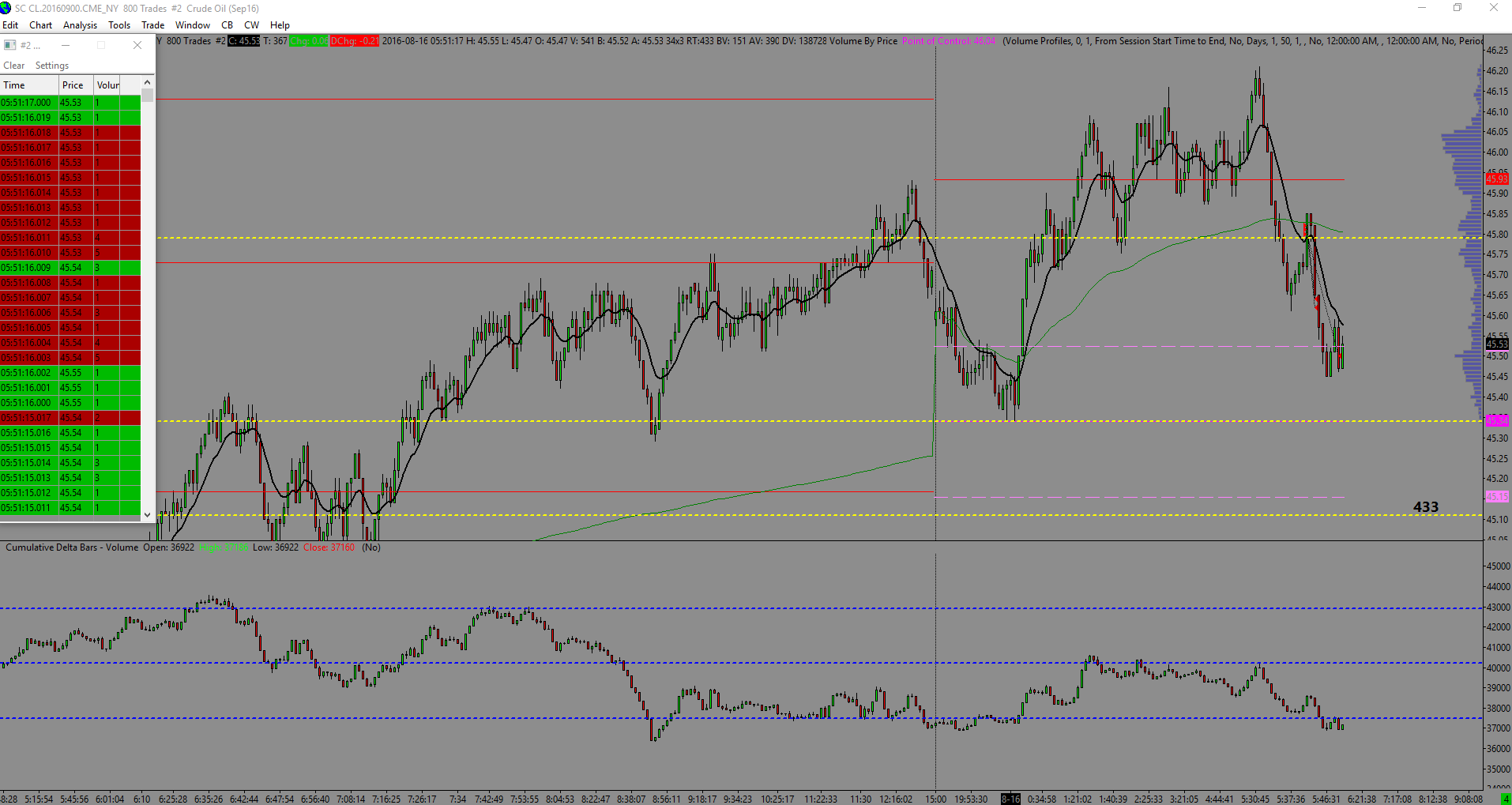Viewport: 1512px width, 805px height.
Task: Open the Trade menu
Action: (x=153, y=25)
